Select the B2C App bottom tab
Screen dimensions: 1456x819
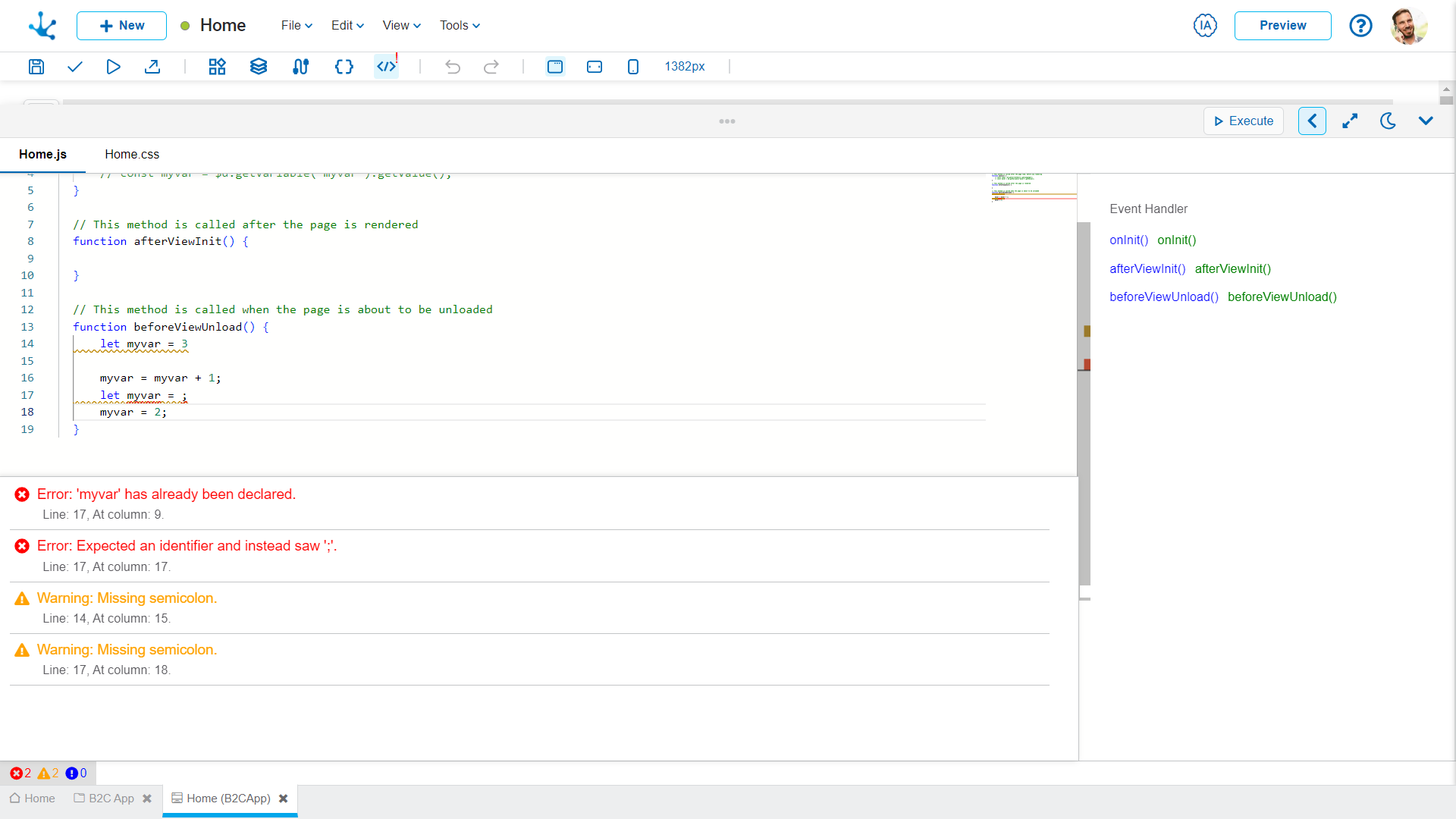[x=111, y=799]
